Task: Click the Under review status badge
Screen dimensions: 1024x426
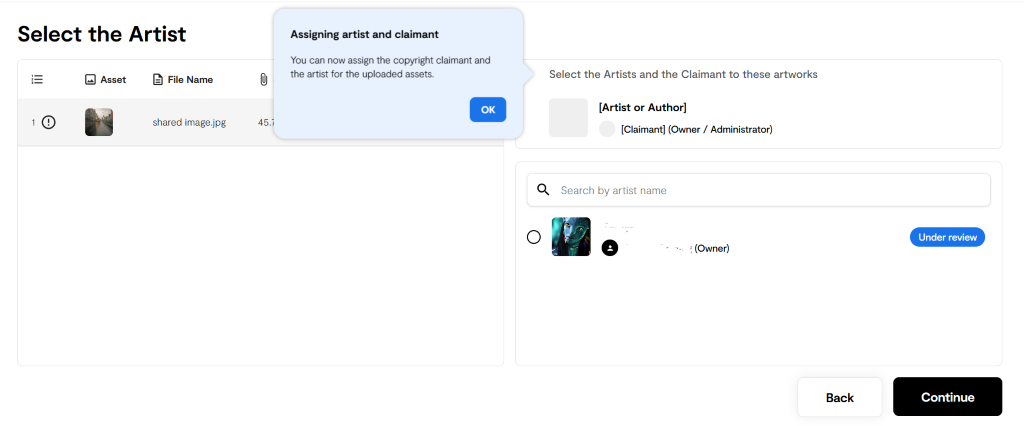Action: point(947,237)
